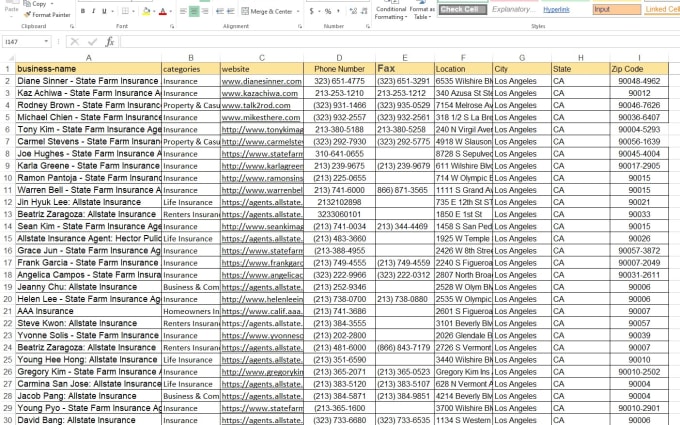Screen dimensions: 680x425
Task: Select zip code cell '90048-4962'
Action: tap(639, 81)
